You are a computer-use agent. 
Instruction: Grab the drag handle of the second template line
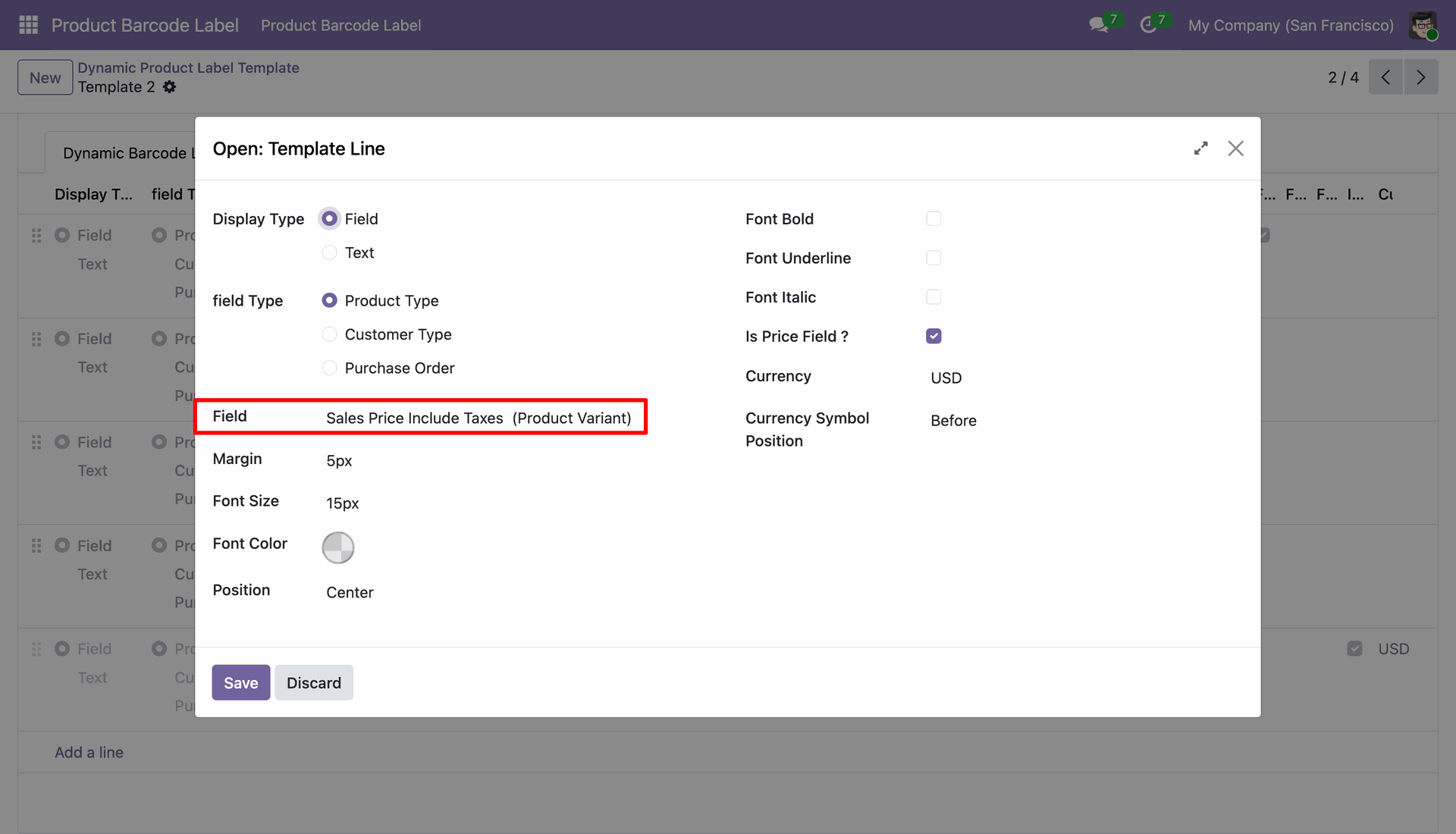pos(36,339)
